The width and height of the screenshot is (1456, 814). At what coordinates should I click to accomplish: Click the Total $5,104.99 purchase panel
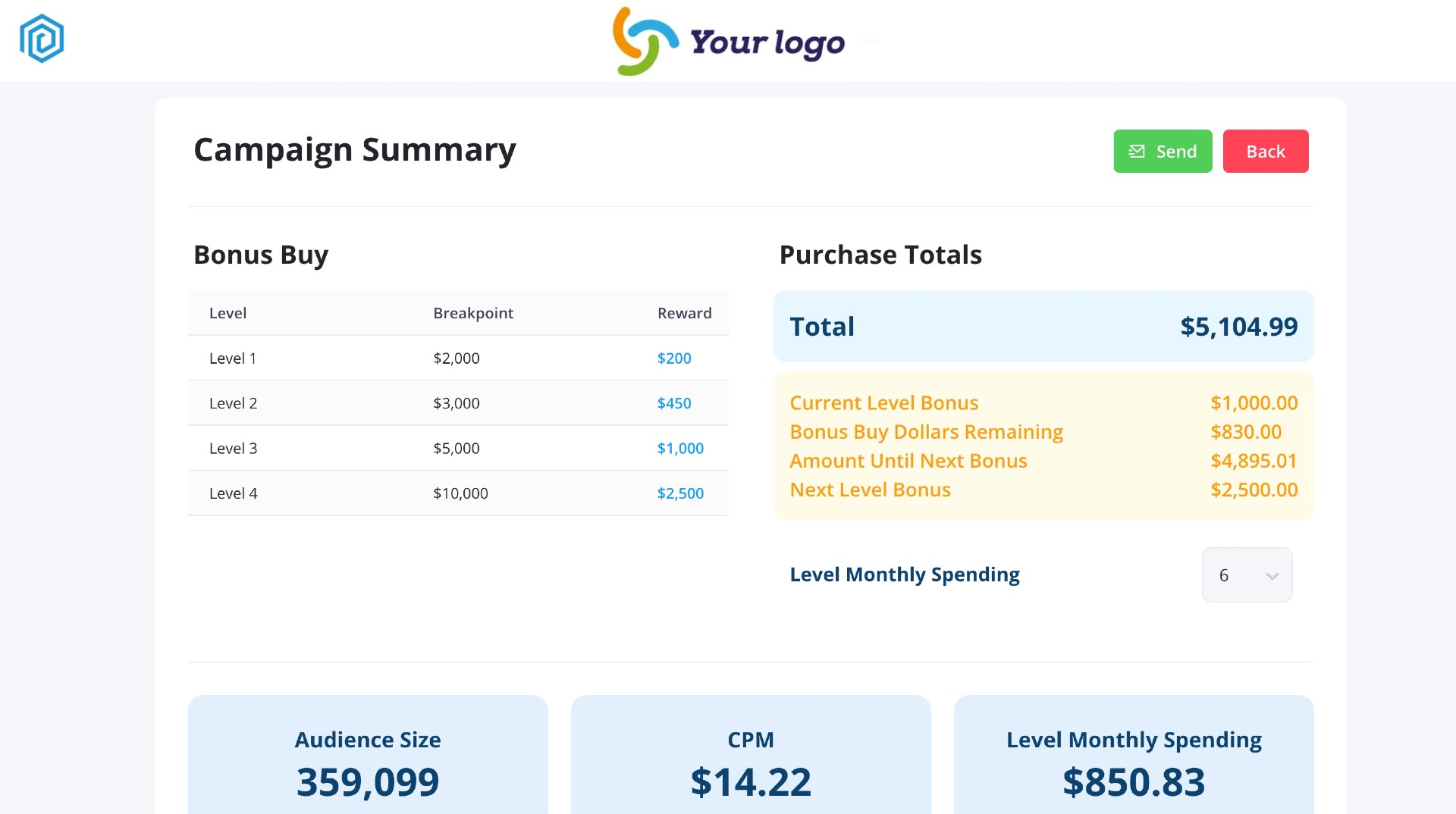1043,327
